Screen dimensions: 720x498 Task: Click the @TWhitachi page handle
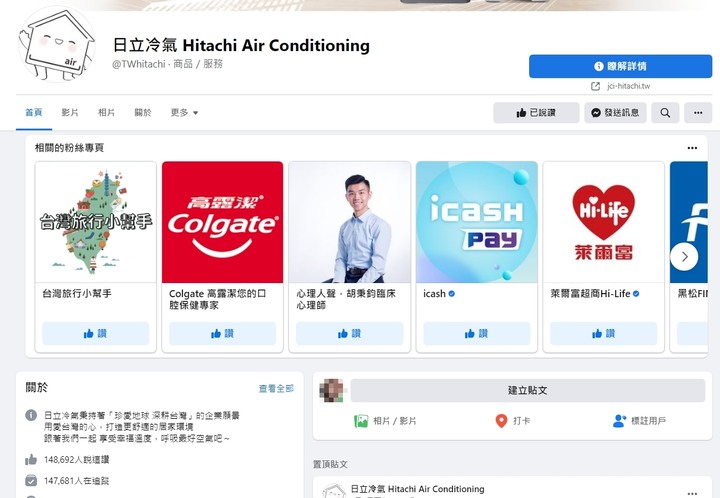(x=139, y=64)
